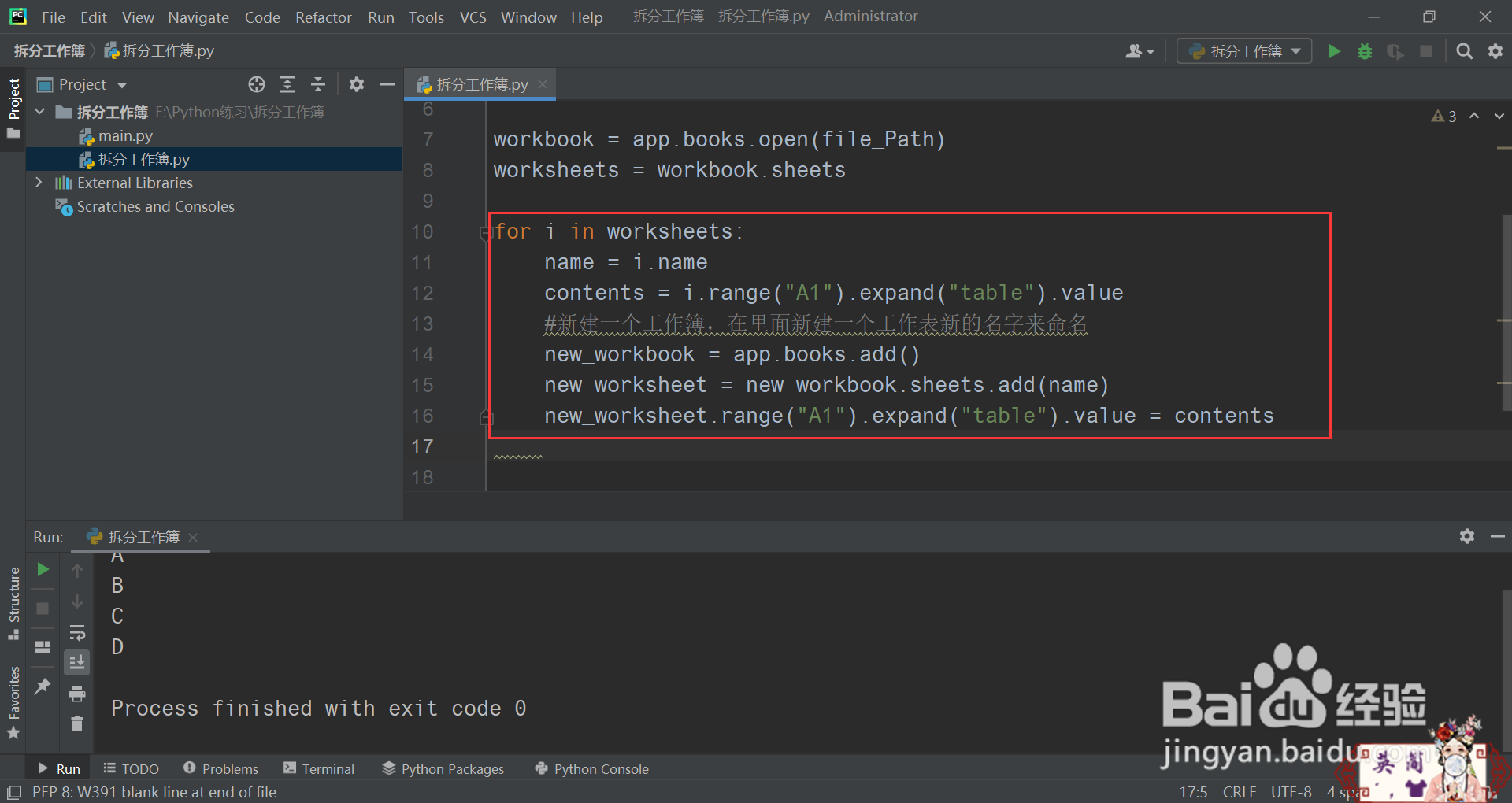The image size is (1512, 803).
Task: Open Run panel settings gear
Action: click(x=1466, y=536)
